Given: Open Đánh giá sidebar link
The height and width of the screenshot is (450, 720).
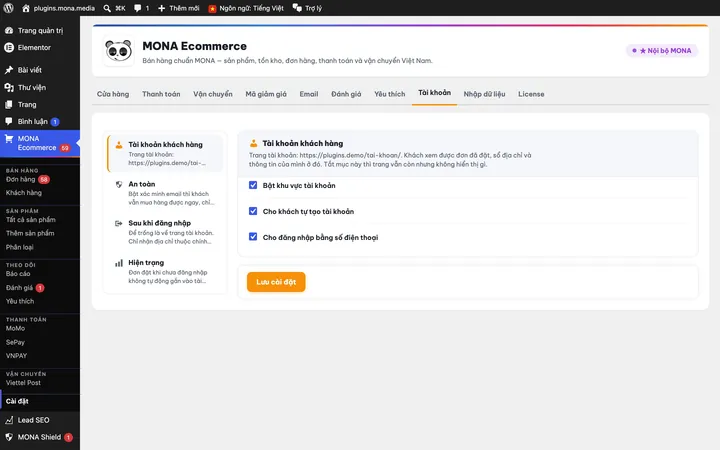Looking at the screenshot, I should coord(19,288).
